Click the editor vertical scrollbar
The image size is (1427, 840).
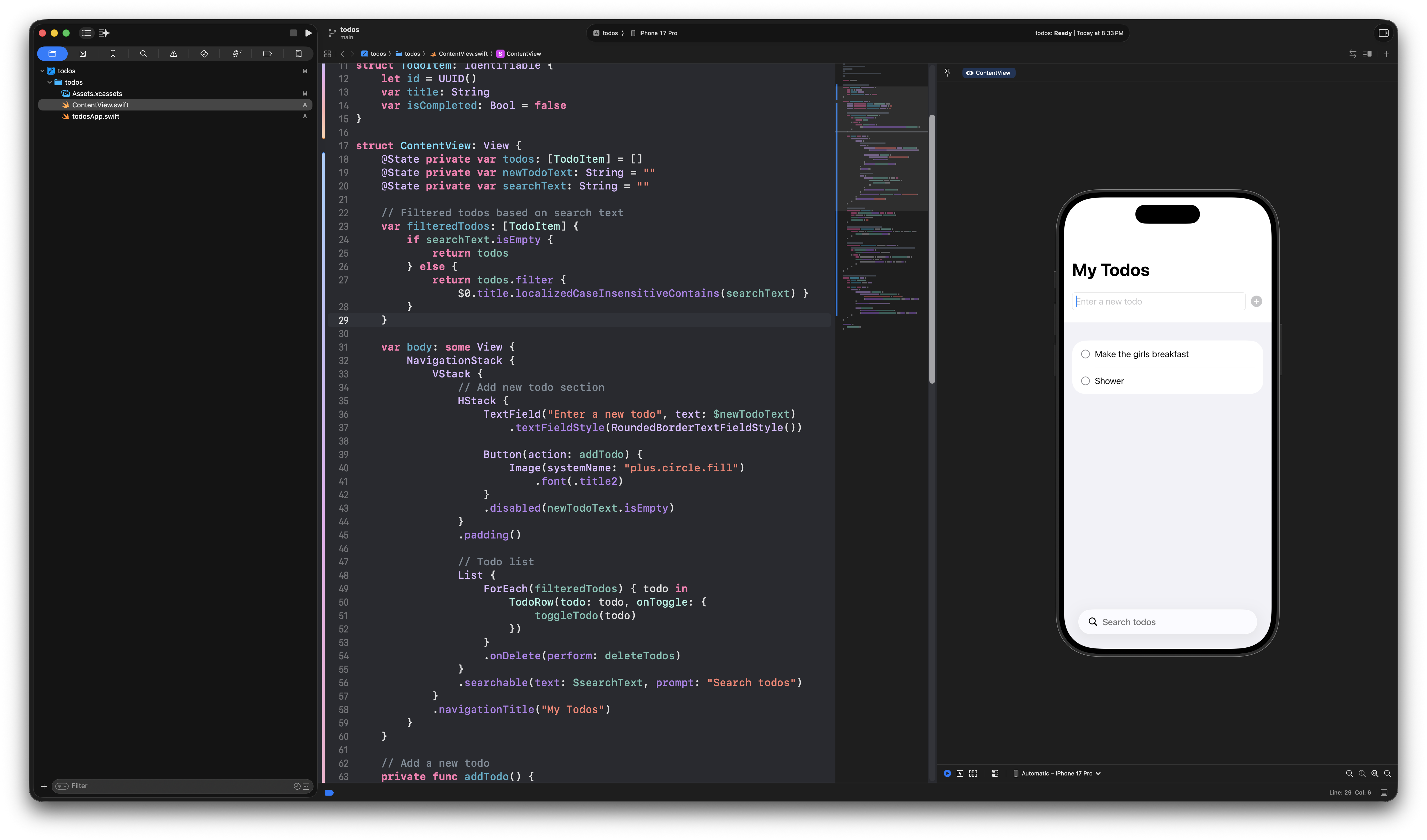[x=932, y=249]
